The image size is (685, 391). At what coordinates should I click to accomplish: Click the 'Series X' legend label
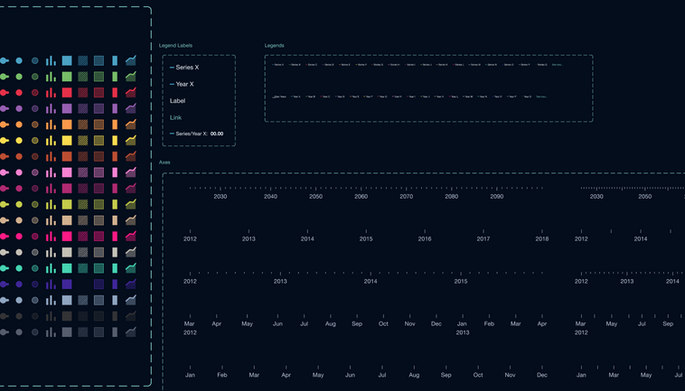[184, 67]
